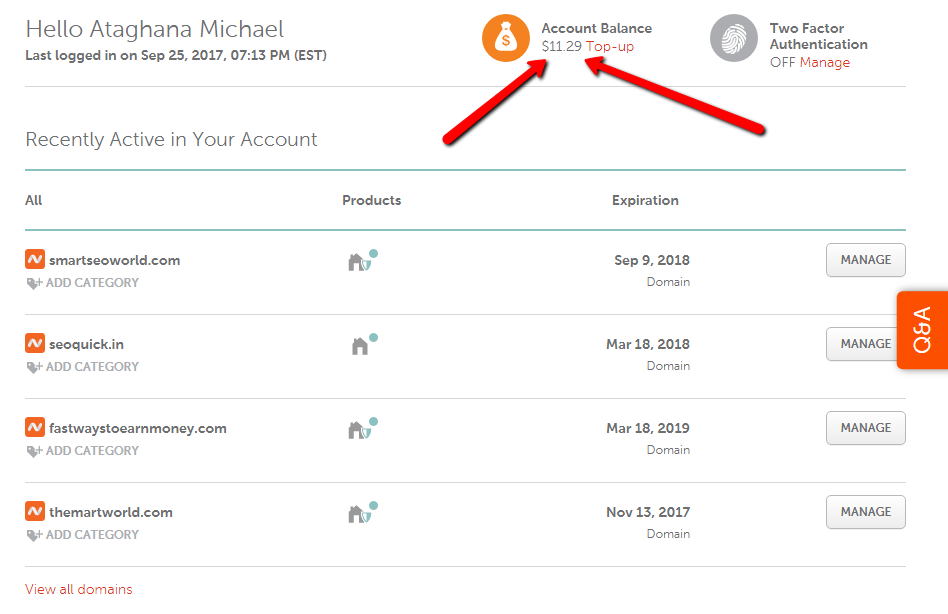Click the Namecheap logo icon beside themartworld.com
The height and width of the screenshot is (614, 948).
pos(35,512)
